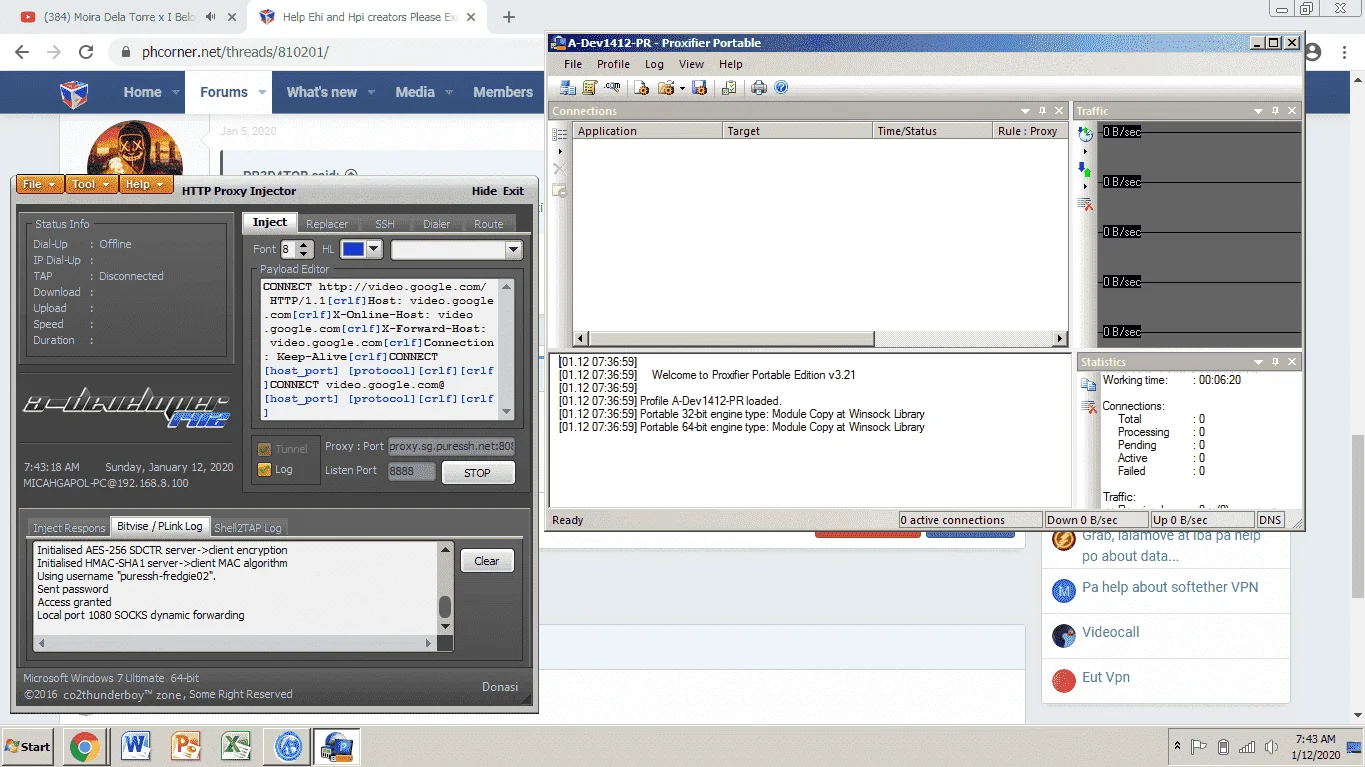Open Excel from the taskbar

tap(236, 746)
